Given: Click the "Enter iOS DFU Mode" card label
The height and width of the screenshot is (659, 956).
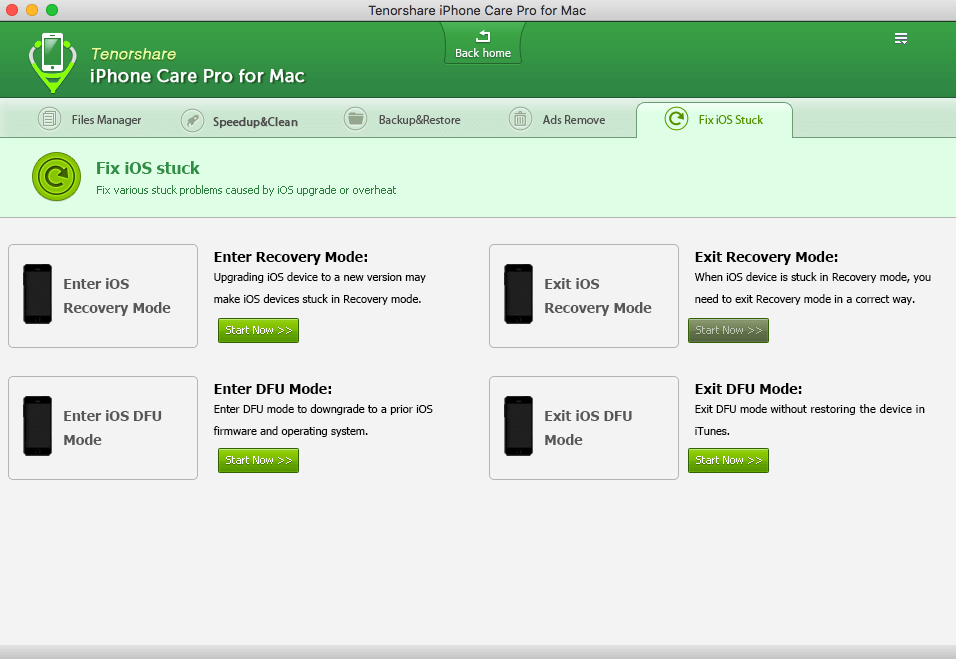Looking at the screenshot, I should click(x=113, y=427).
